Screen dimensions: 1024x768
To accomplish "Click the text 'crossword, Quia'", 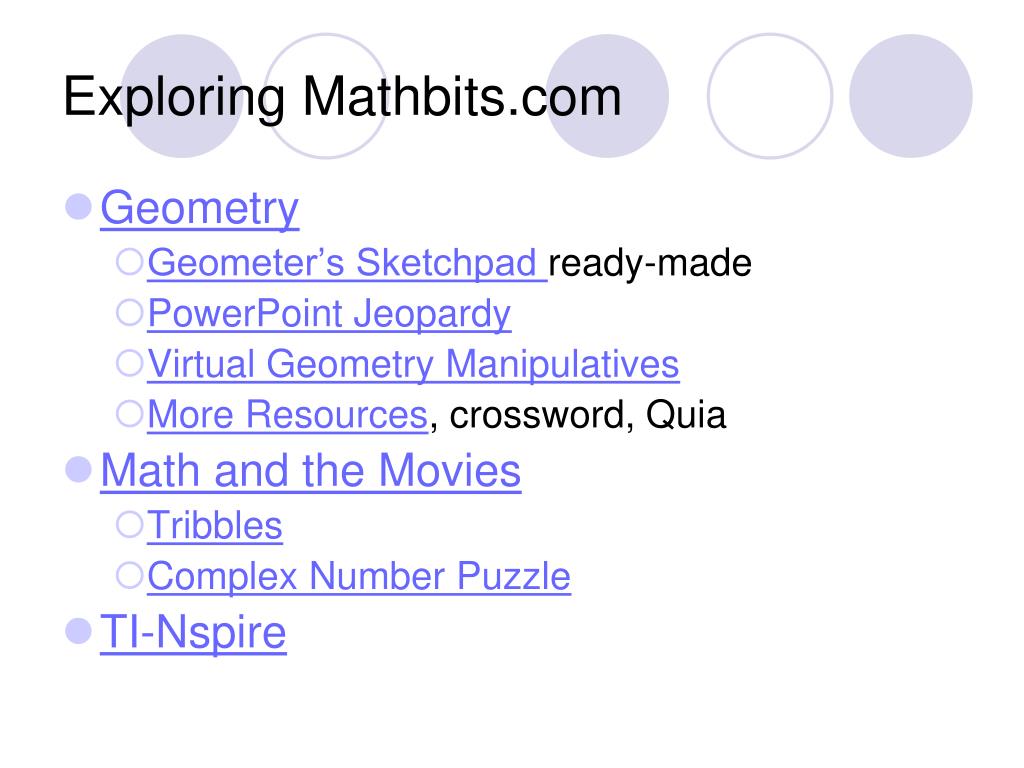I will tap(588, 415).
